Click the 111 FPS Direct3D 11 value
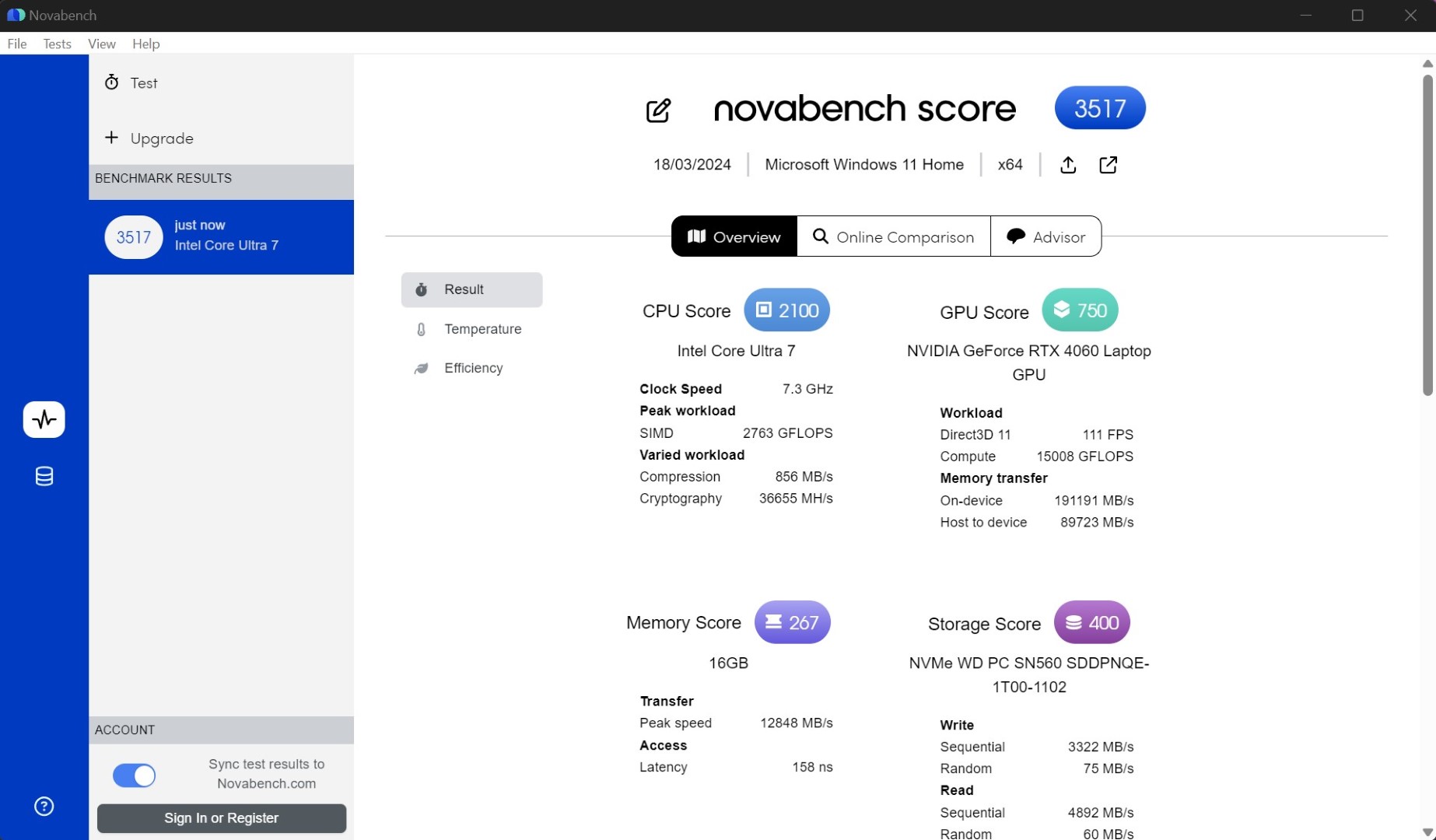Screen dimensions: 1436x840 1108,435
